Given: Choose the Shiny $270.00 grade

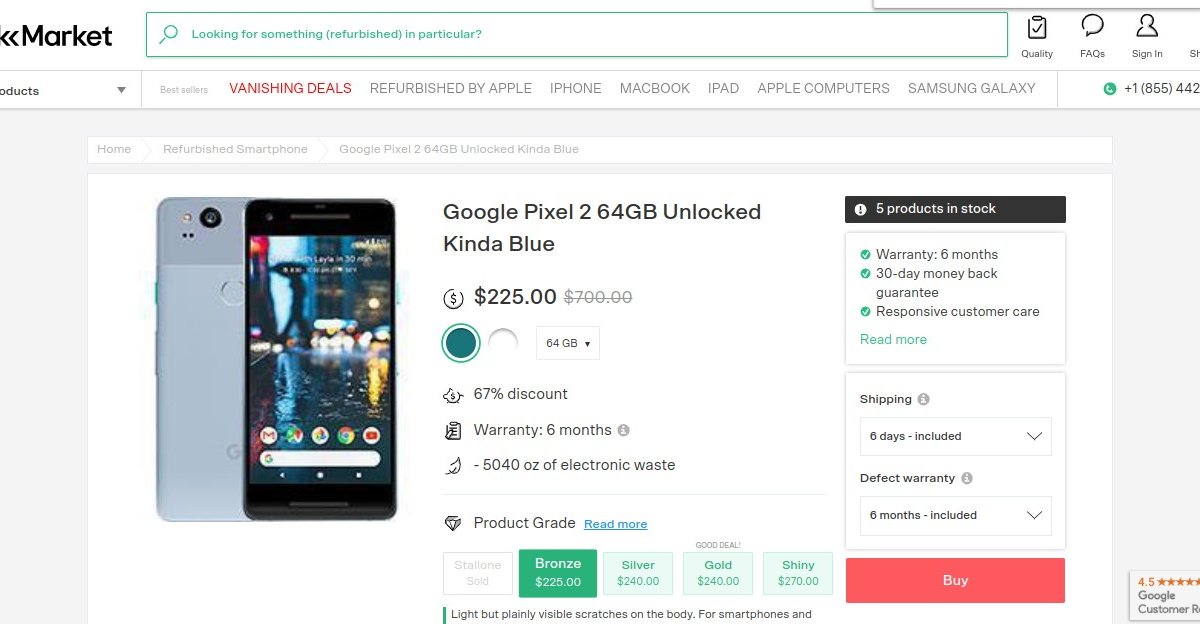Looking at the screenshot, I should pos(798,573).
